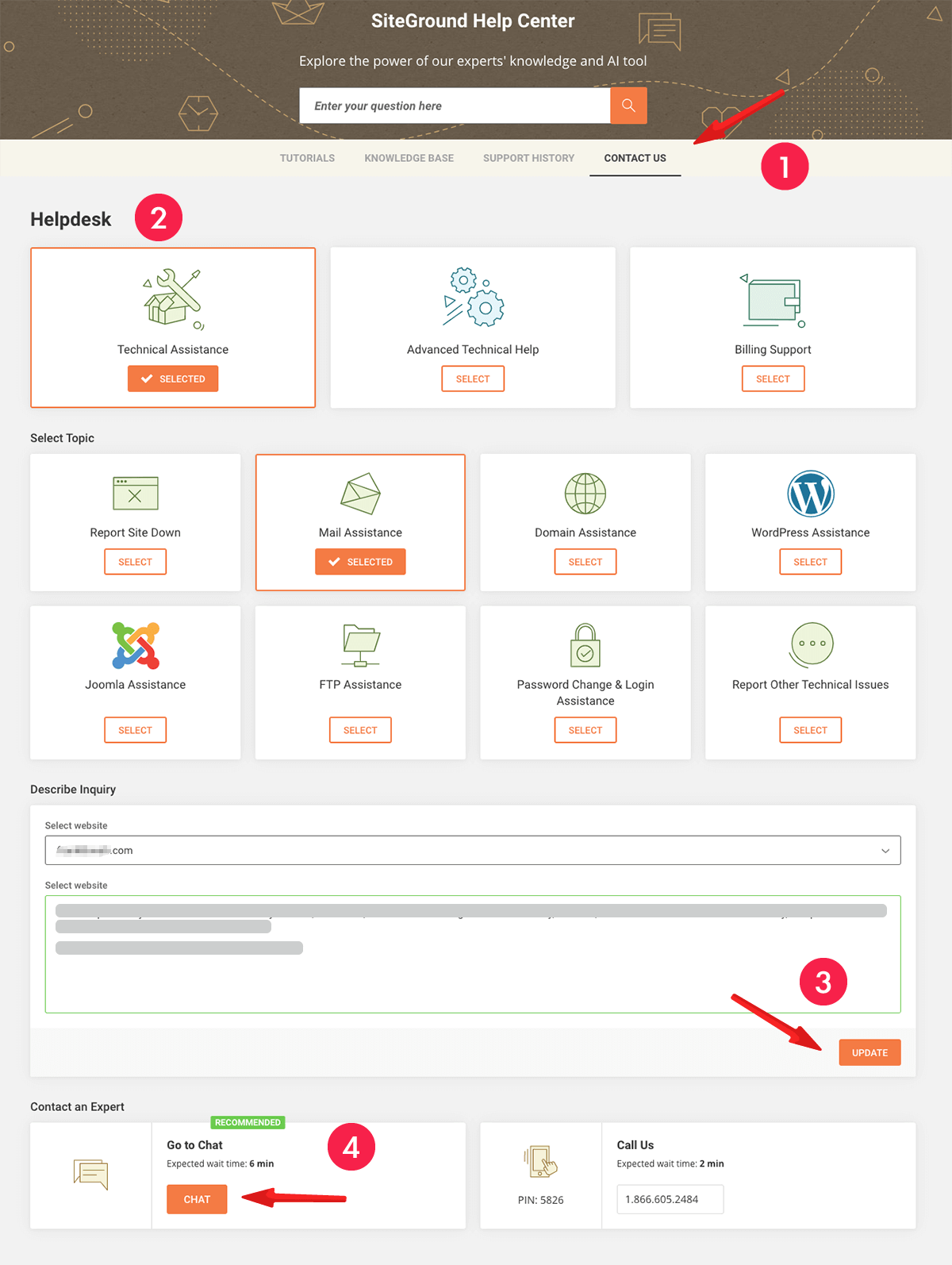This screenshot has width=952, height=1265.
Task: Click the Mail Assistance envelope icon
Action: click(360, 493)
